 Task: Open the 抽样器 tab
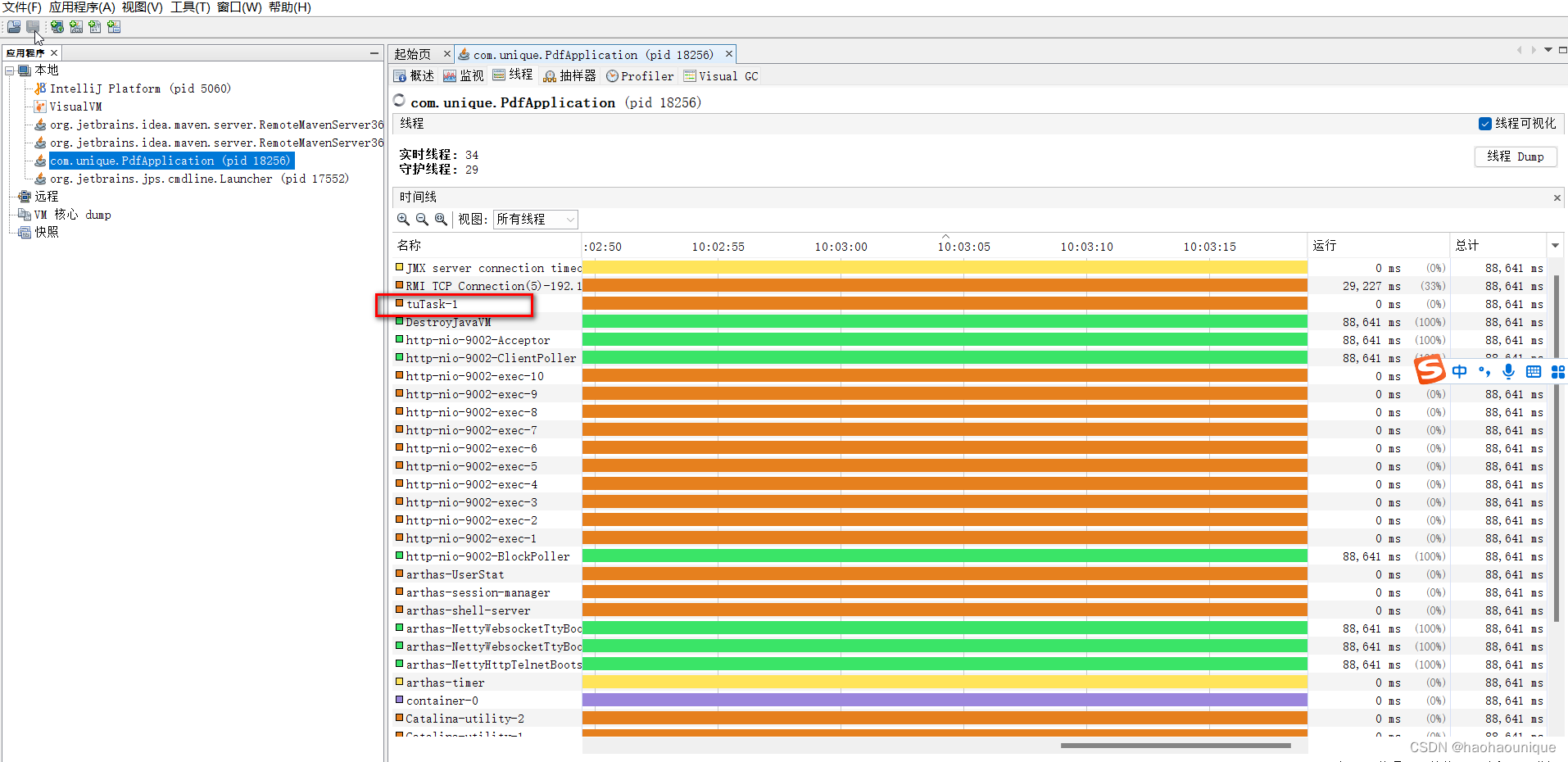coord(569,76)
